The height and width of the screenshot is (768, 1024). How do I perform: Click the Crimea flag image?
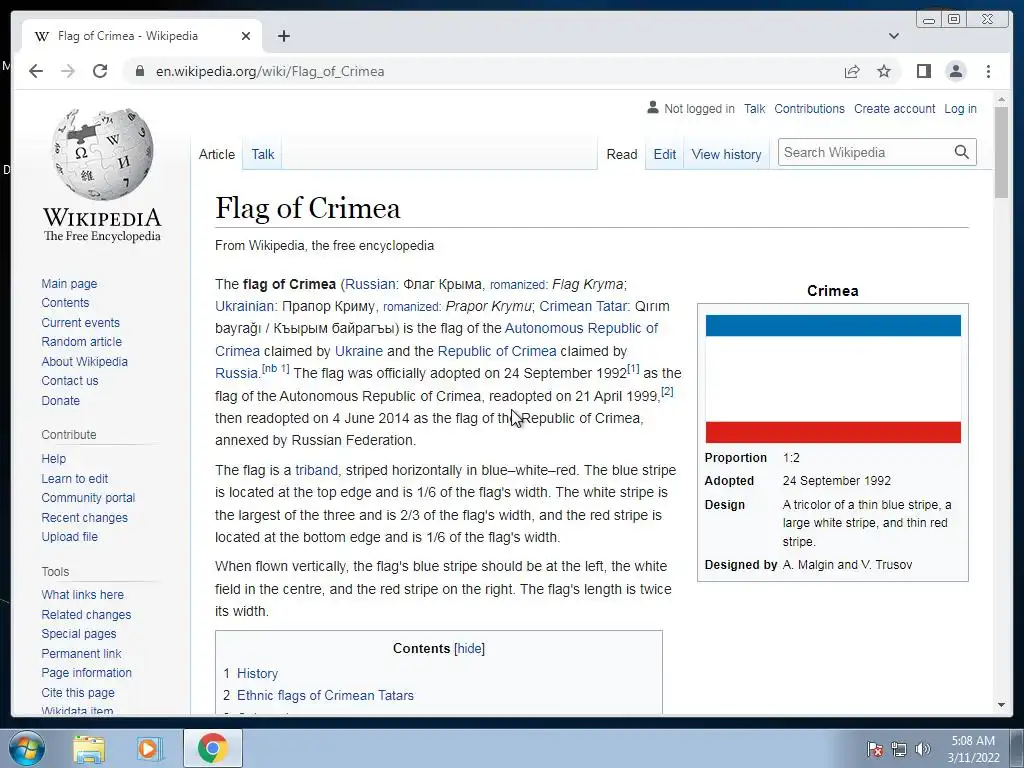coord(833,379)
